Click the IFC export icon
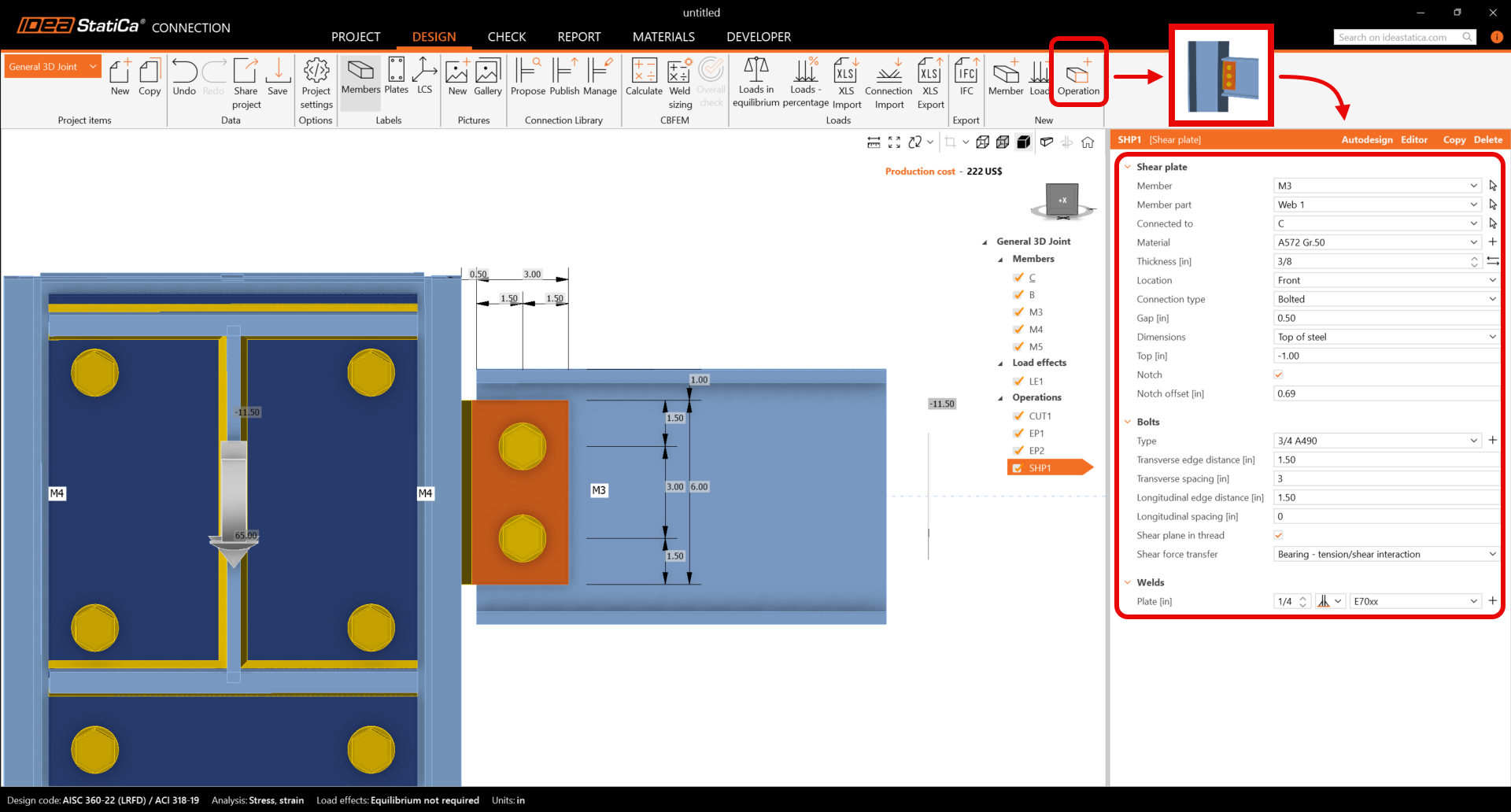This screenshot has height=812, width=1511. 966,77
